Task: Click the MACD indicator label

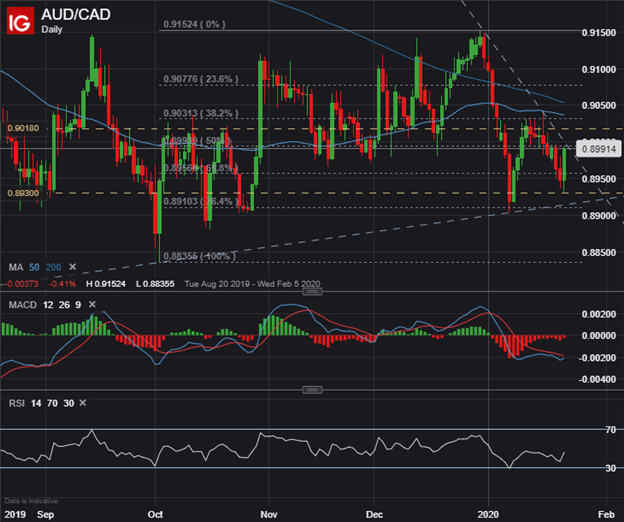Action: [x=23, y=305]
